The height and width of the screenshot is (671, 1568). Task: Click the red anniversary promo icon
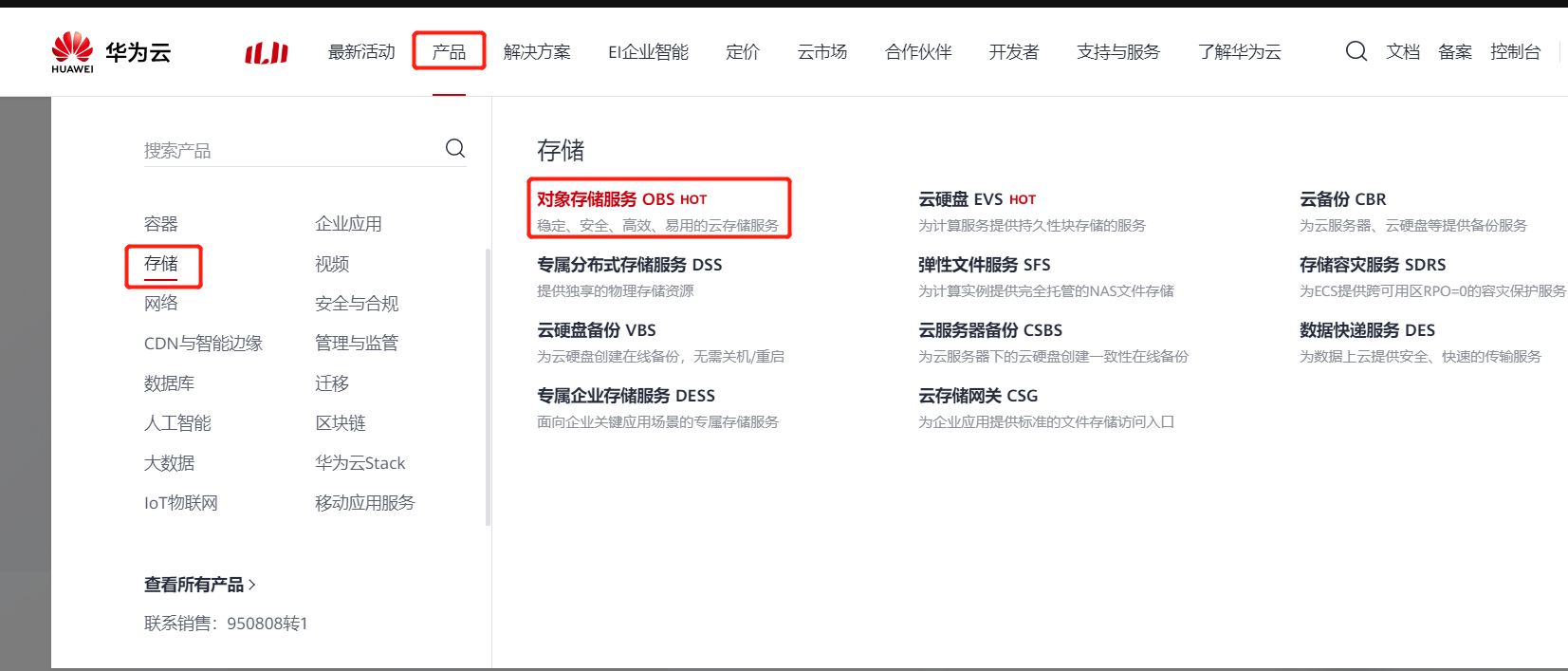click(x=267, y=53)
